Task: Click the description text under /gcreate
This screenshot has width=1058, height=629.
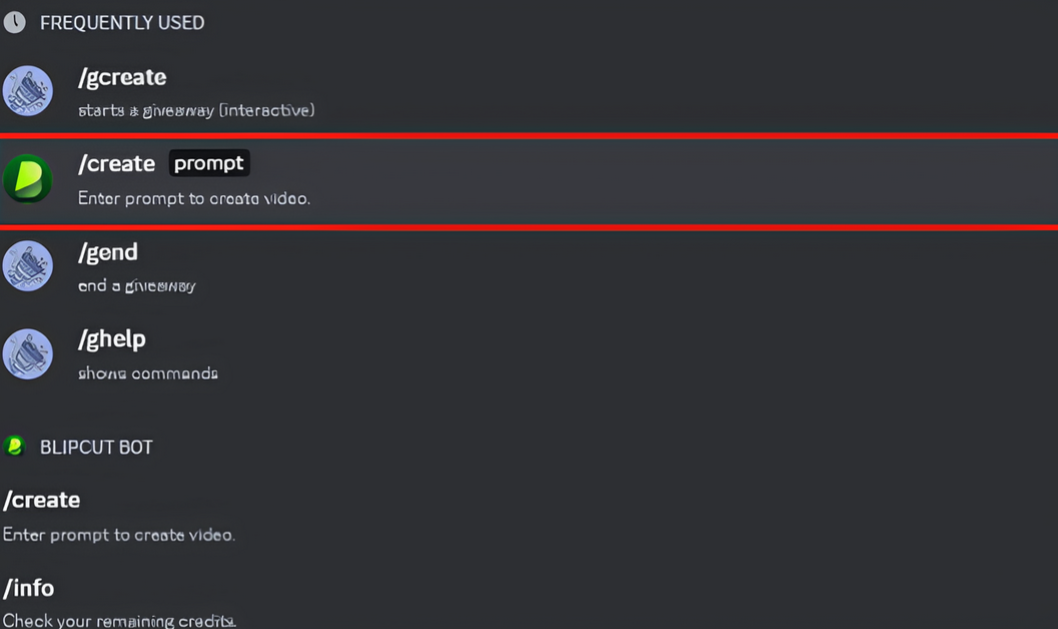Action: pyautogui.click(x=195, y=110)
